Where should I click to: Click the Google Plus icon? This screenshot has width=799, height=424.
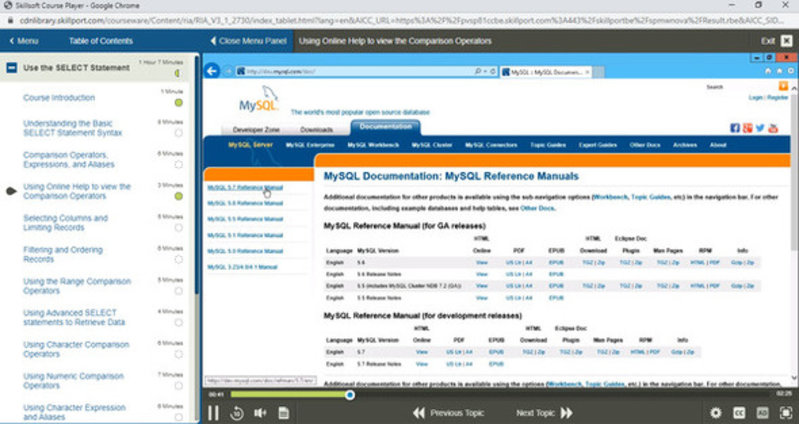(x=747, y=128)
